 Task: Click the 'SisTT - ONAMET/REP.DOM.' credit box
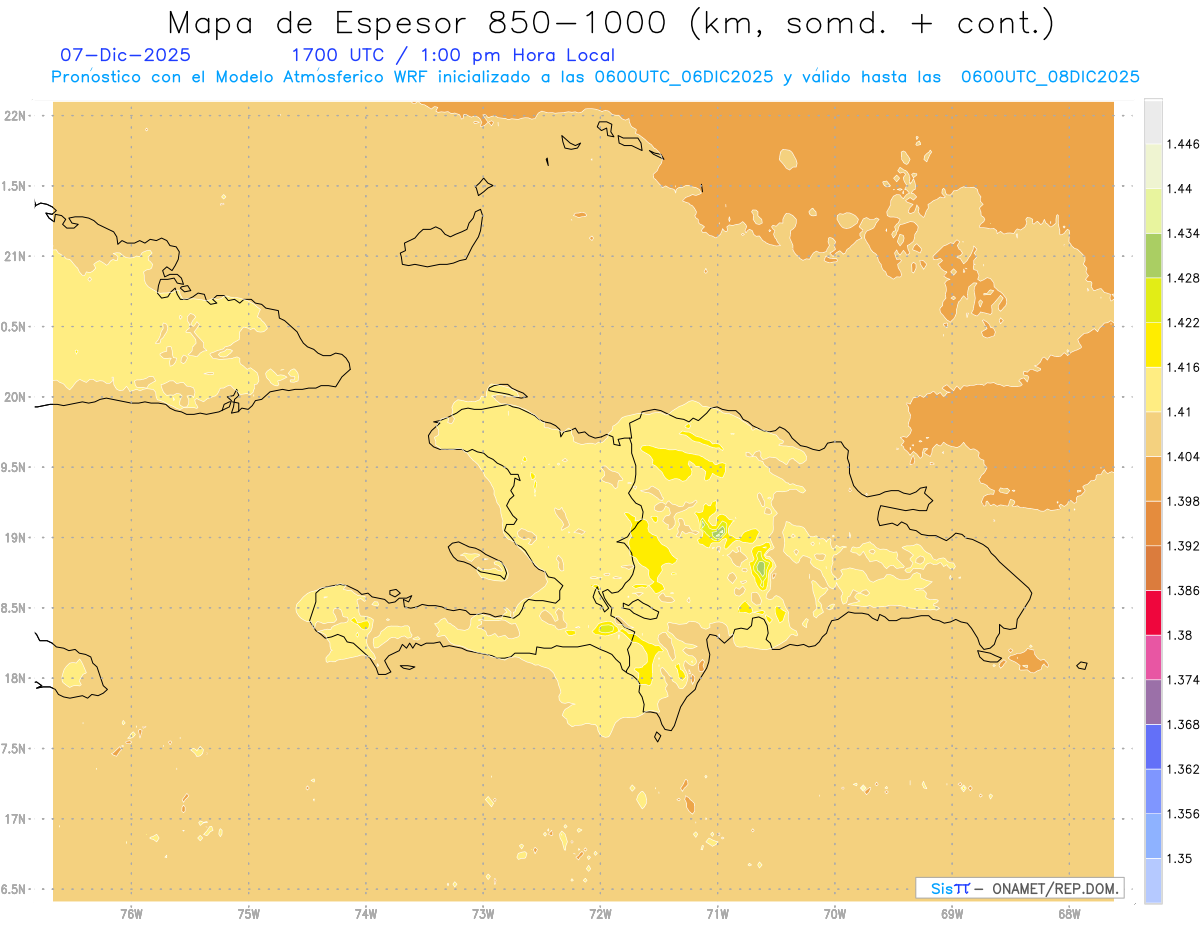pos(1019,888)
